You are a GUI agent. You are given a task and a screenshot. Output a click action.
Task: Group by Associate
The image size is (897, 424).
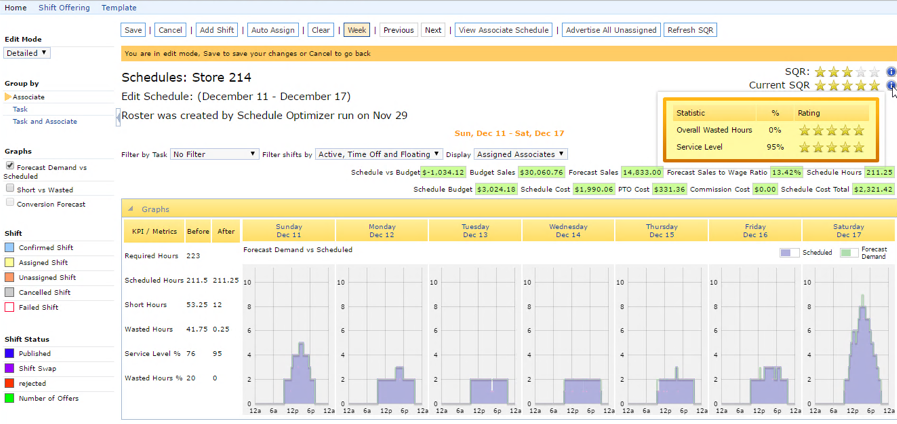(29, 97)
